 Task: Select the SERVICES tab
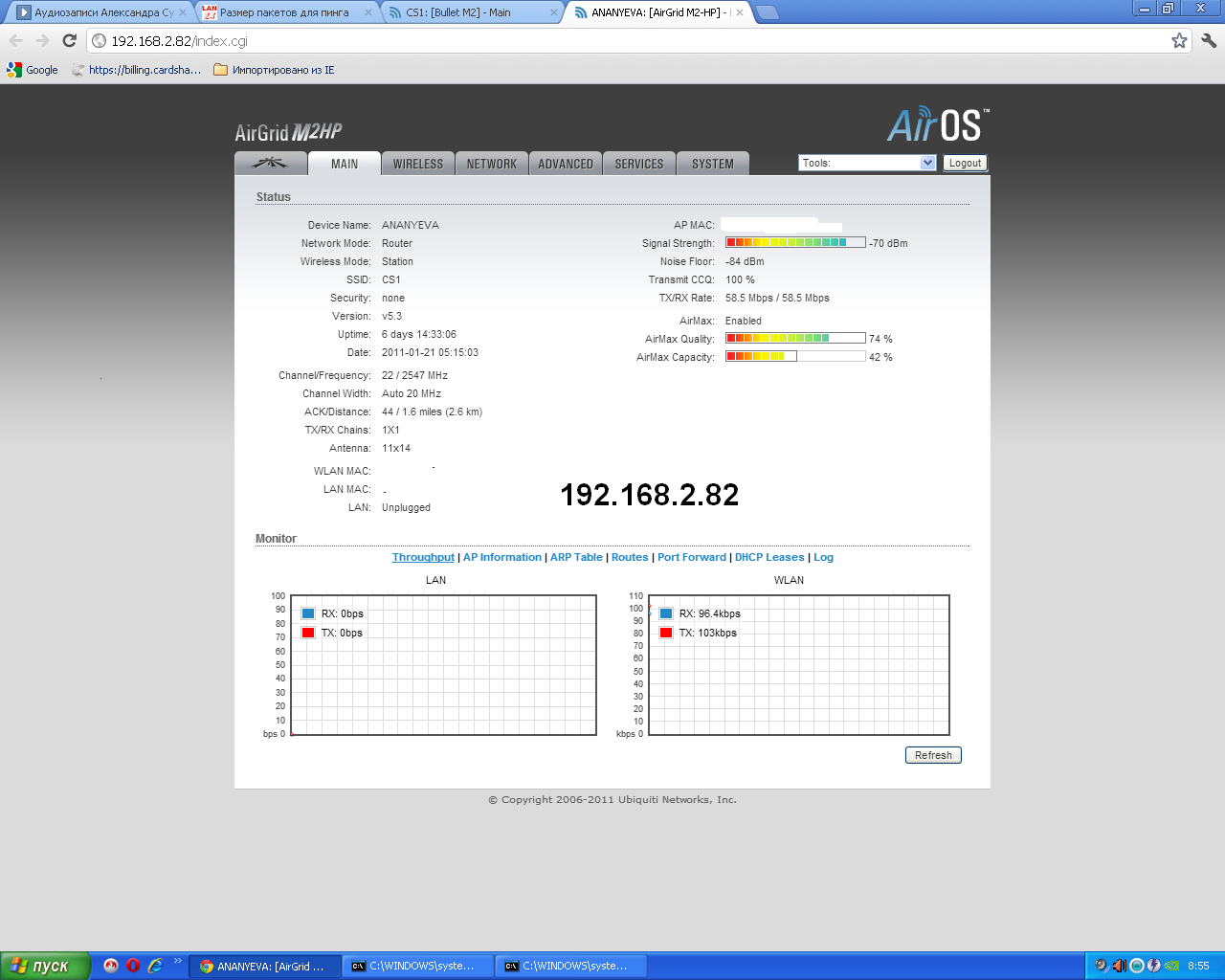(639, 164)
